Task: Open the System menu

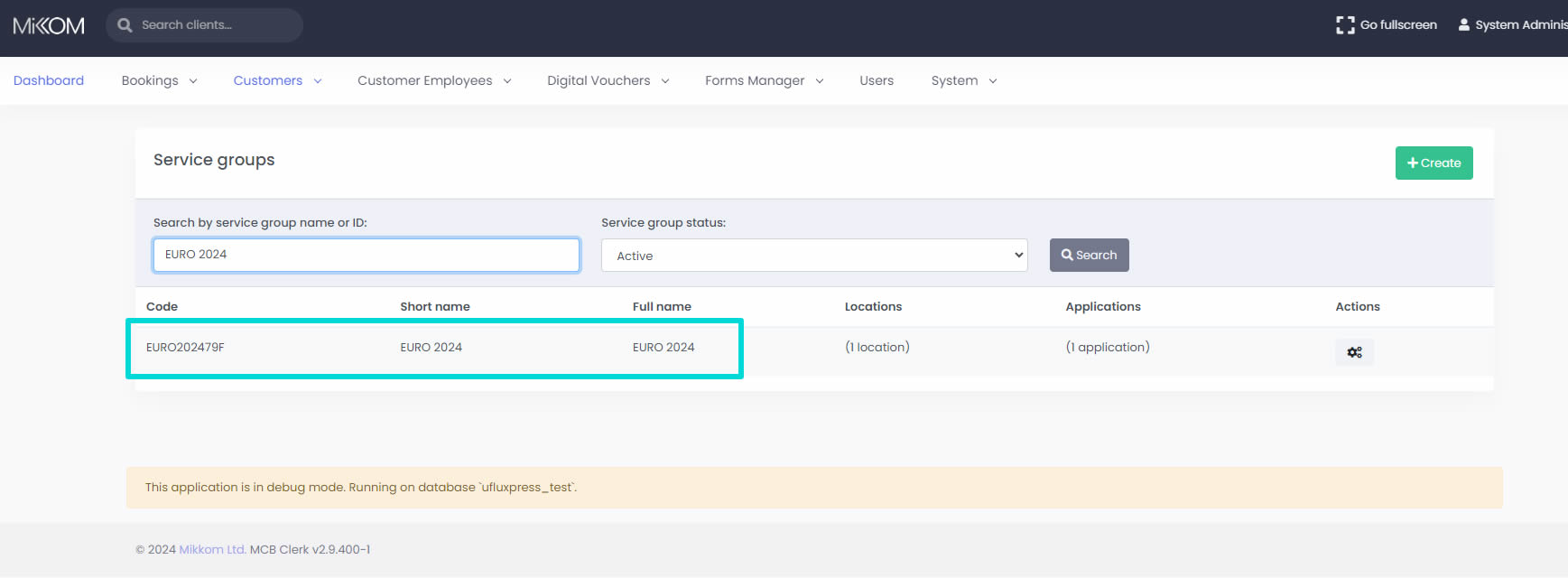Action: pyautogui.click(x=963, y=81)
